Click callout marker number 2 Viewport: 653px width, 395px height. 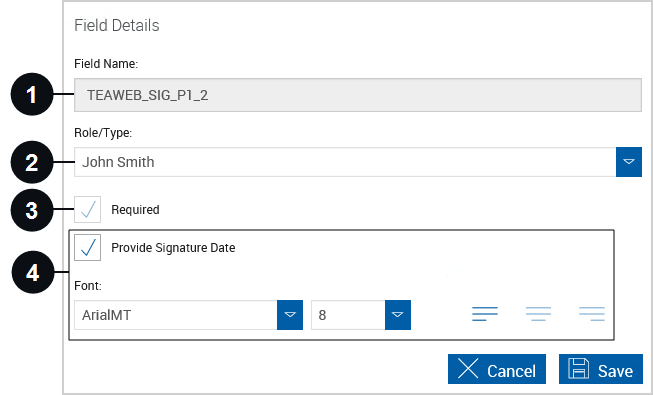point(32,162)
